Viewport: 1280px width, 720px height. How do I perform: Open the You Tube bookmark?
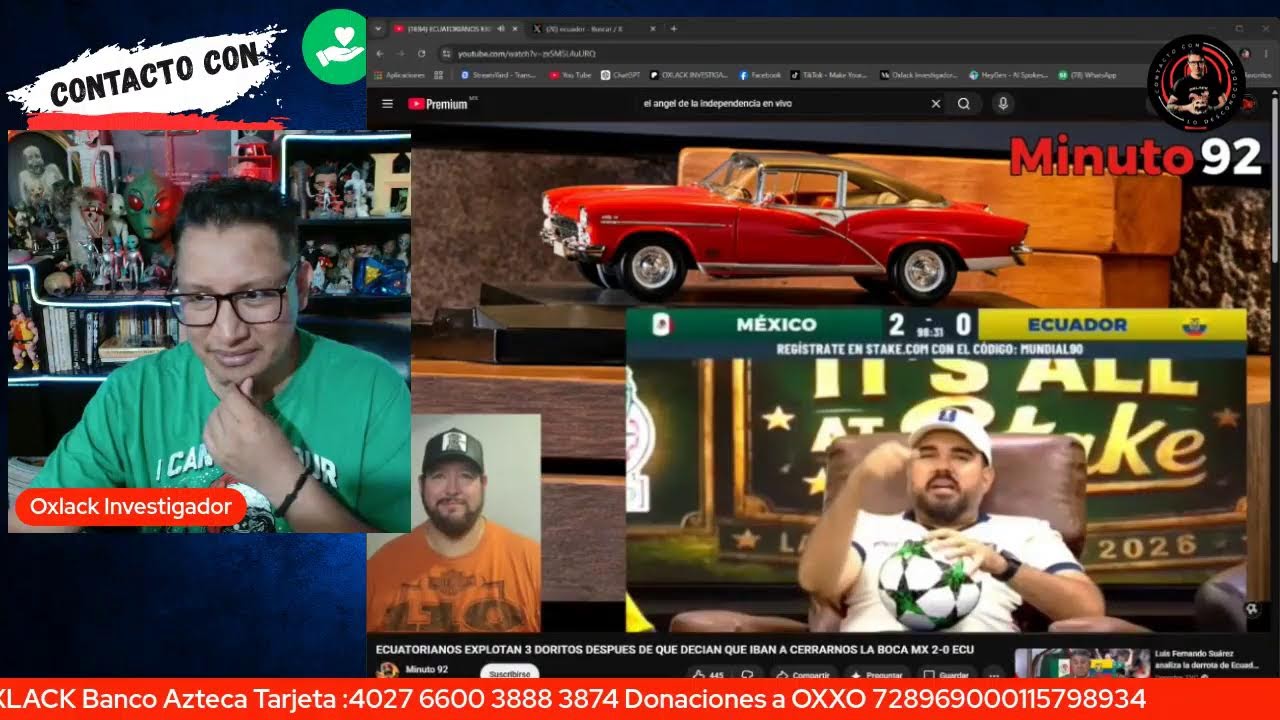571,75
